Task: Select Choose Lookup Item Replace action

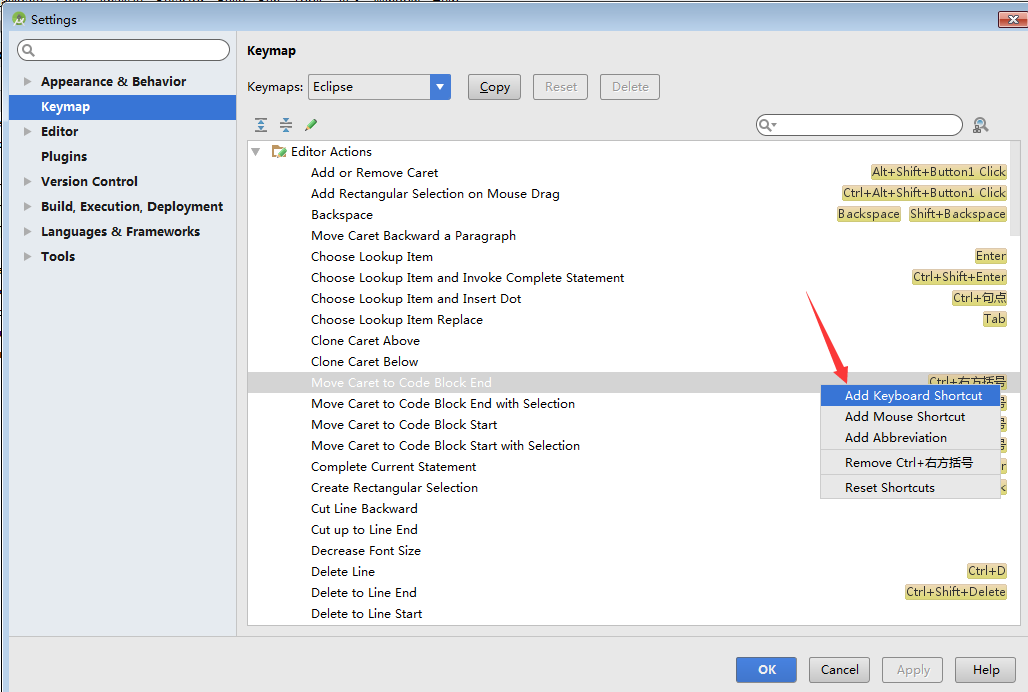Action: click(397, 320)
